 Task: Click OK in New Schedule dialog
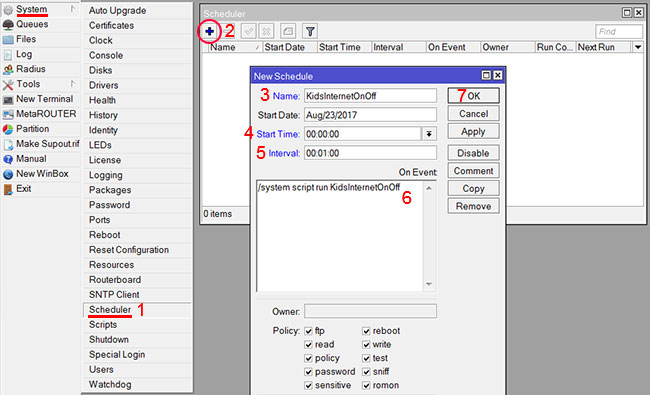473,96
